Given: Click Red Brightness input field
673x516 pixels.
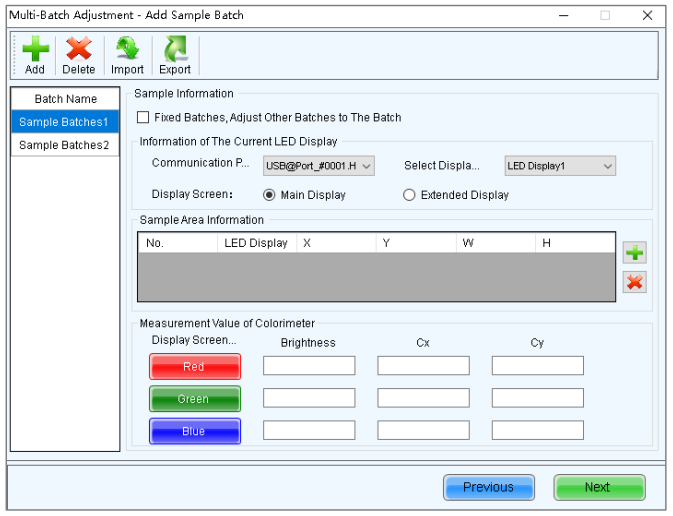Looking at the screenshot, I should click(309, 365).
